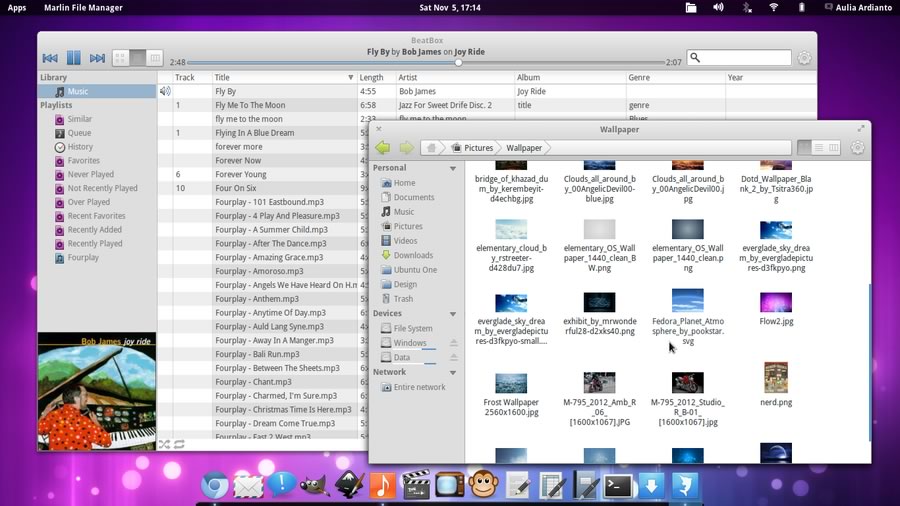The width and height of the screenshot is (900, 506).
Task: Click the Title column sort arrow
Action: pyautogui.click(x=350, y=77)
